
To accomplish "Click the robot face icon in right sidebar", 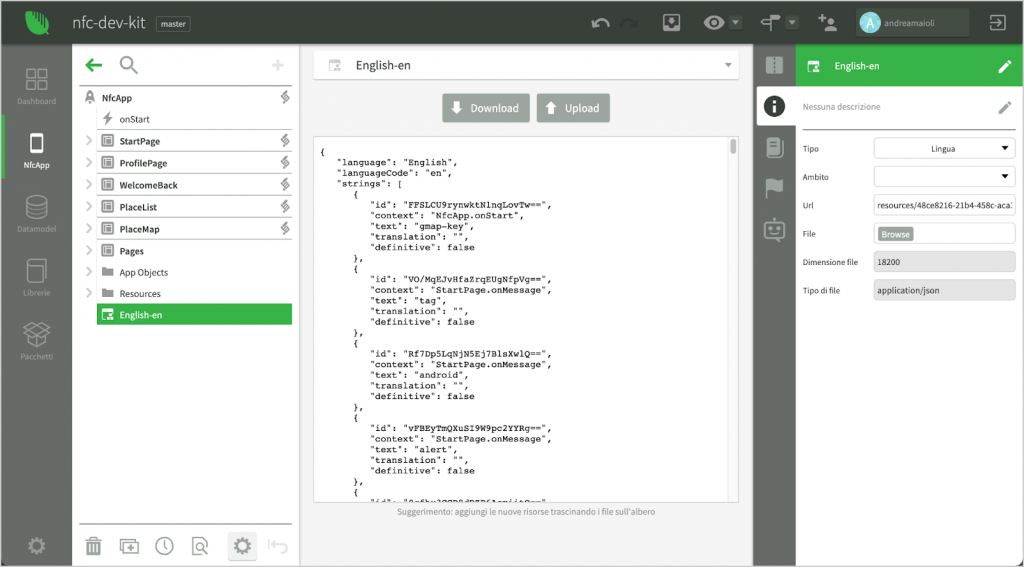I will pyautogui.click(x=775, y=229).
